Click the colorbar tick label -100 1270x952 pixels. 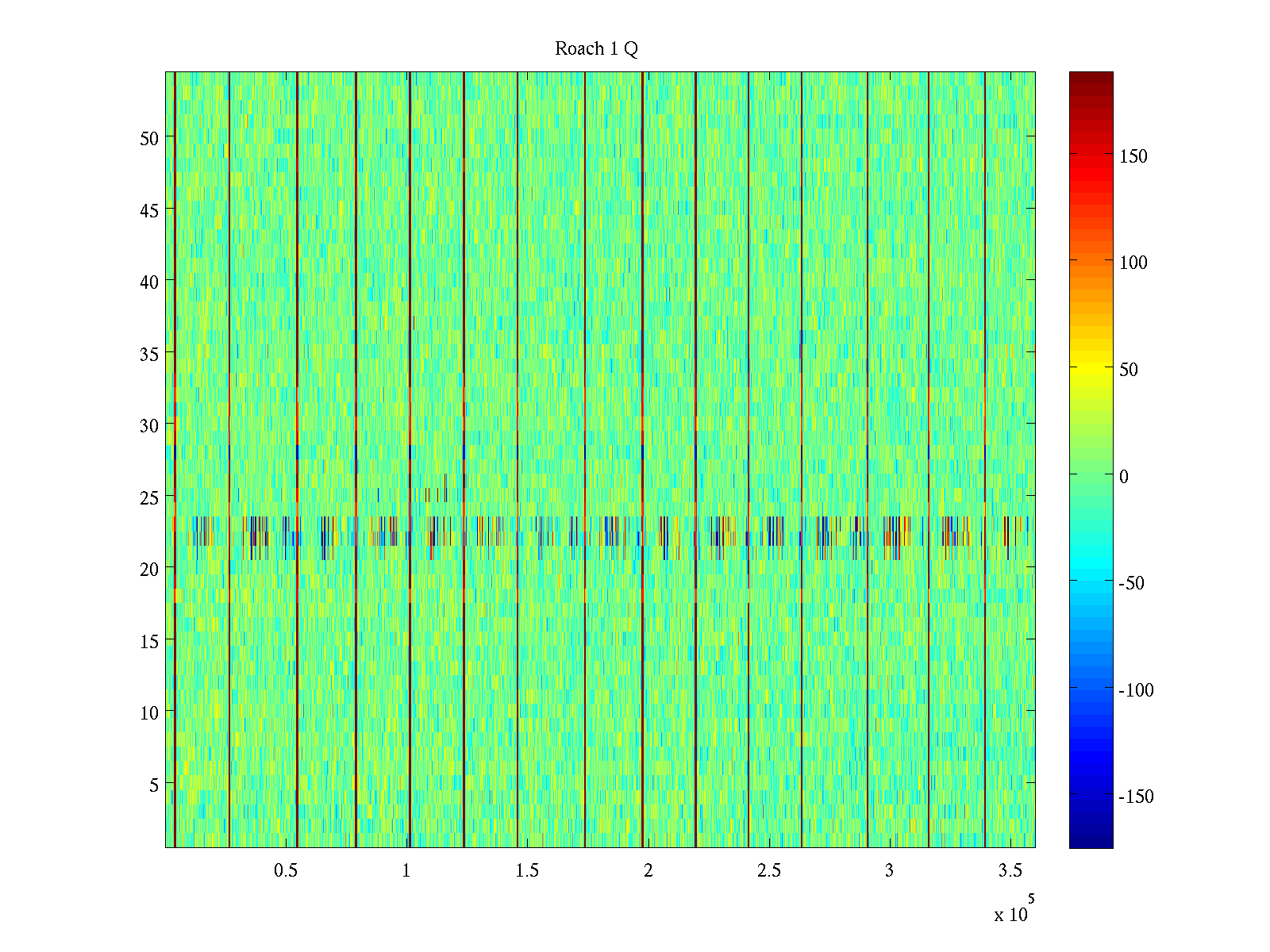coord(1136,690)
